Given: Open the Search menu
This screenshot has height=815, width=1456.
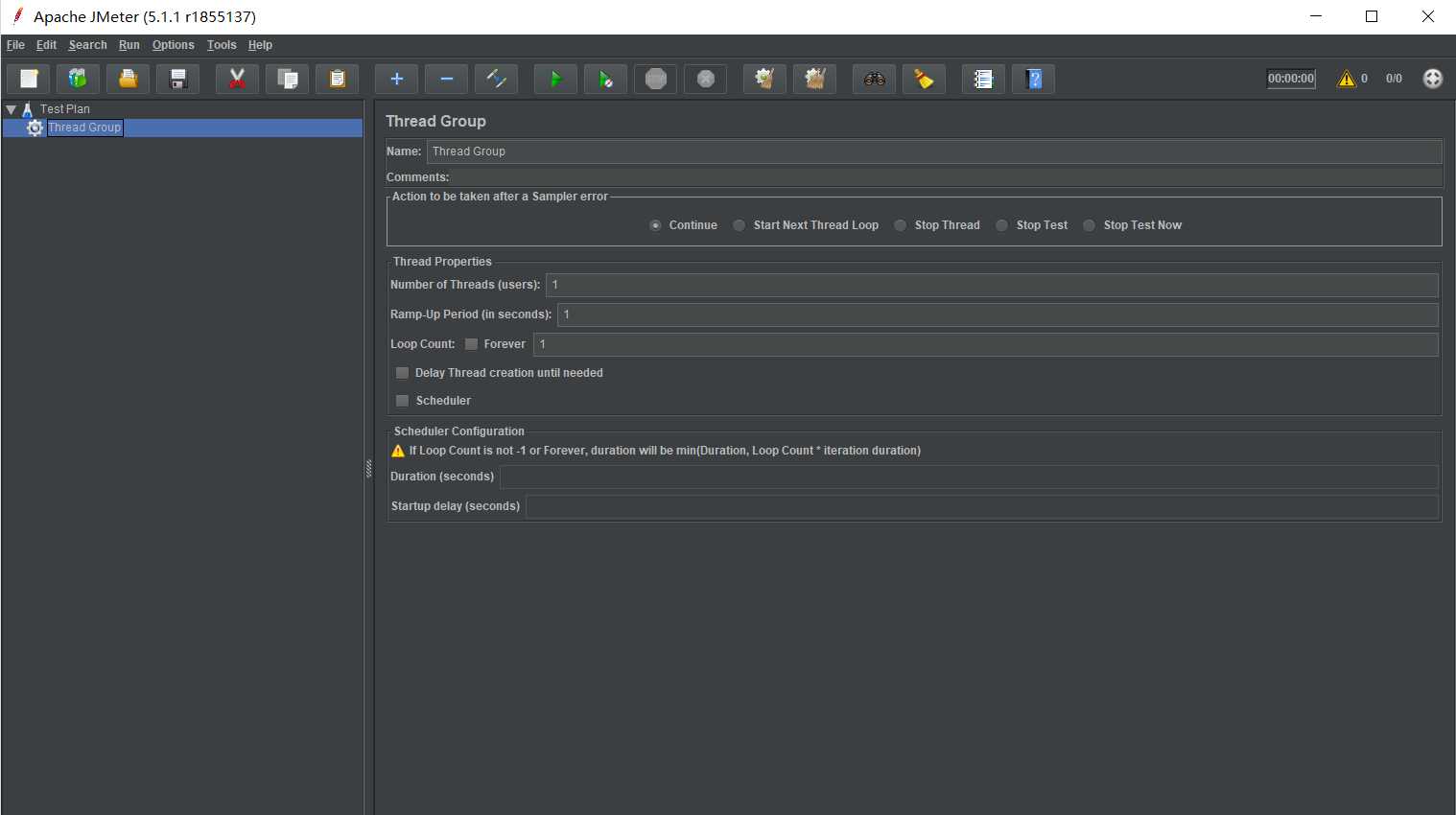Looking at the screenshot, I should (x=87, y=45).
